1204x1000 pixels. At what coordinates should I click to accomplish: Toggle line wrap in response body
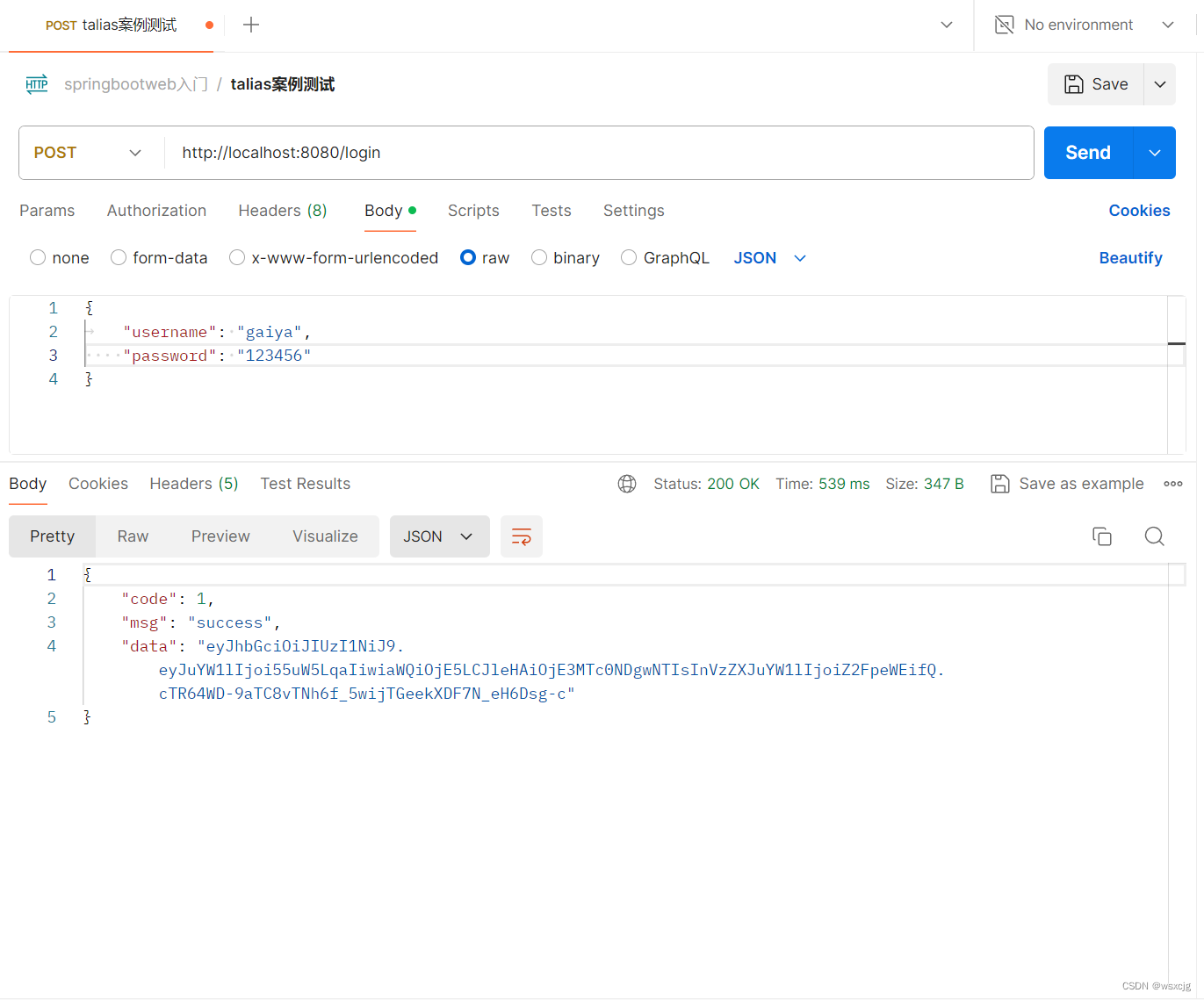522,536
